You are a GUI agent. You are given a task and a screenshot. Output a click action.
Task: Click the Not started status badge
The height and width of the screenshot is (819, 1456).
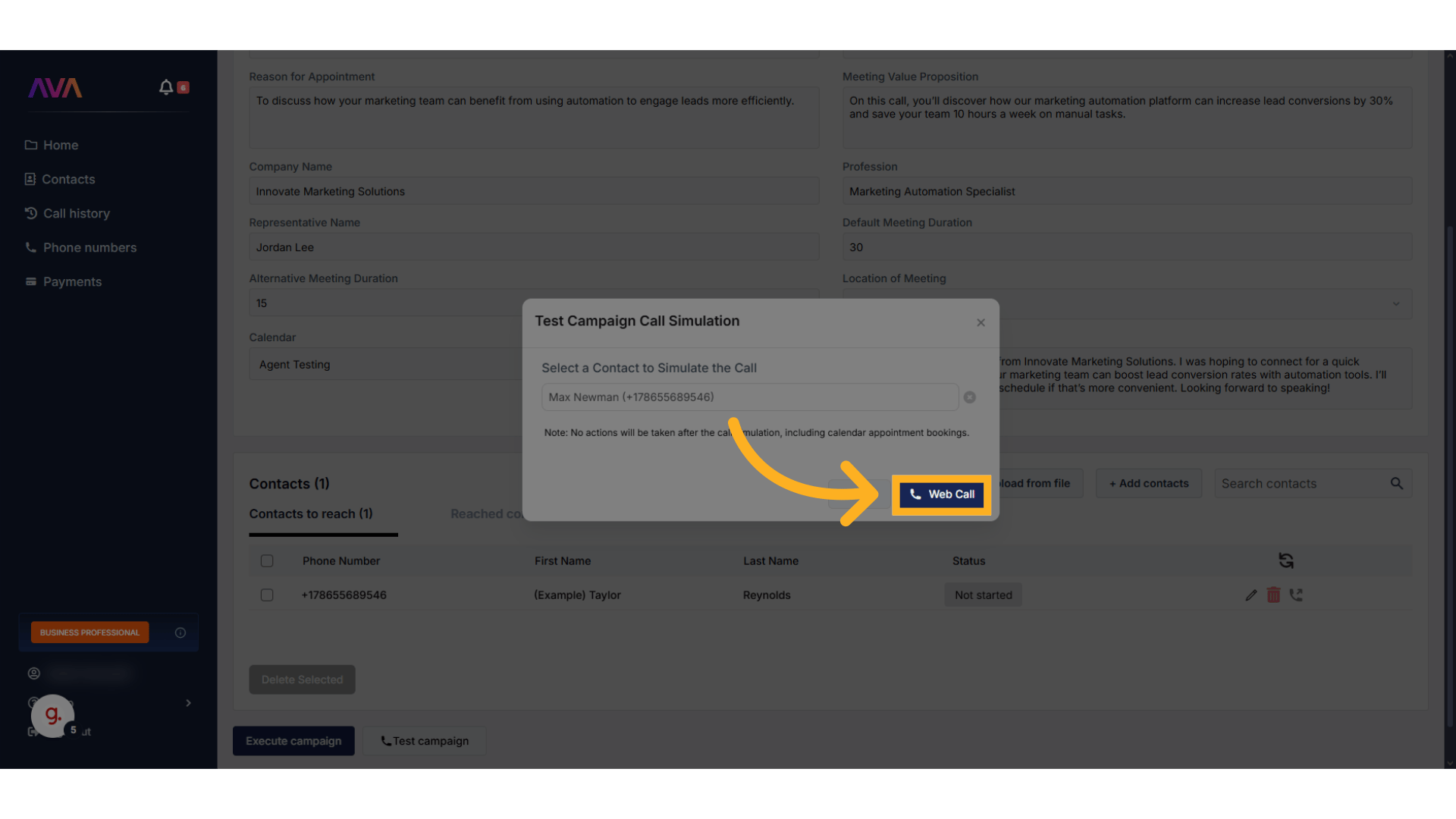click(983, 595)
